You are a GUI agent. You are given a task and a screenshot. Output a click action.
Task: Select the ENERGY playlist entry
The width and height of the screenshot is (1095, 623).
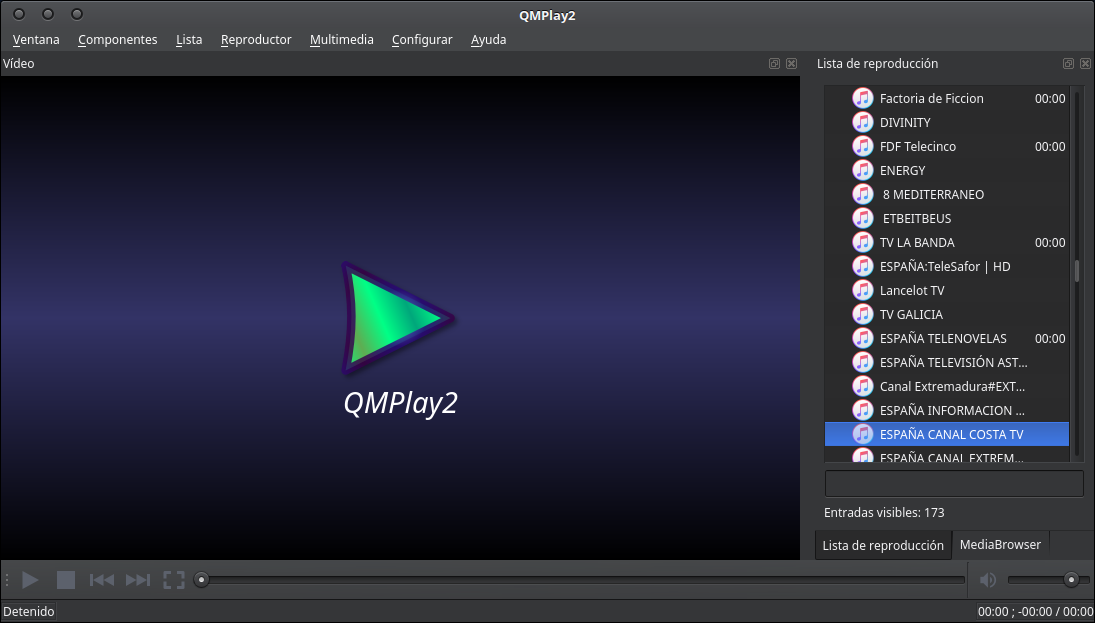pyautogui.click(x=947, y=170)
